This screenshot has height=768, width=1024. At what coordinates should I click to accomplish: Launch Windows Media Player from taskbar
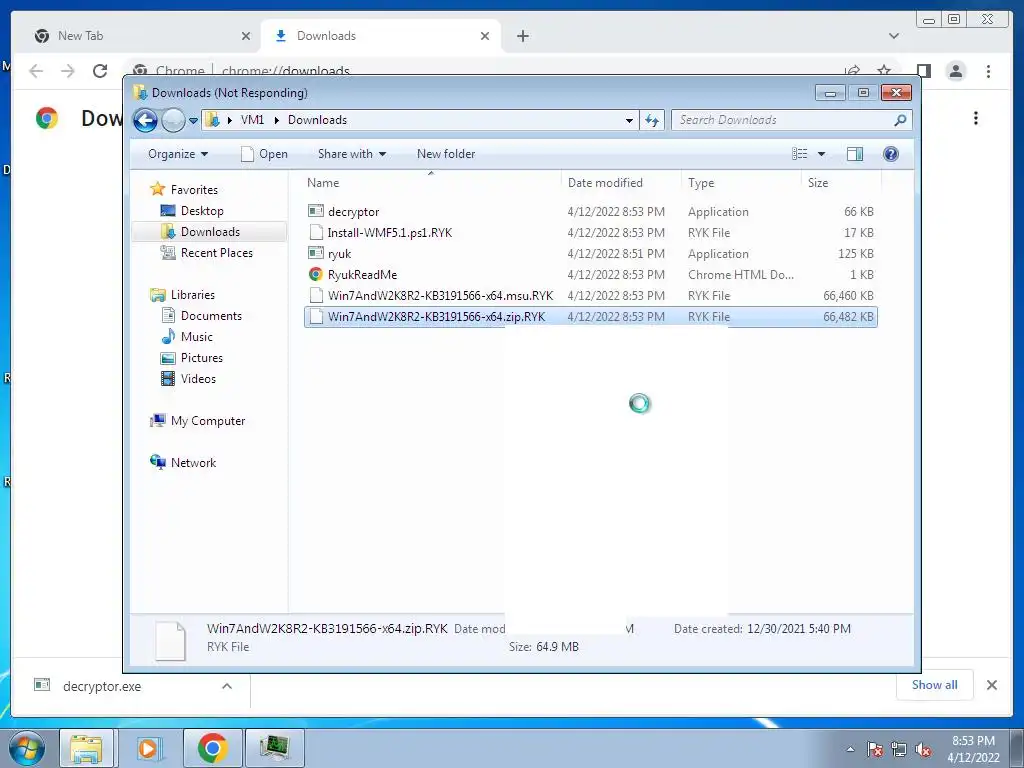pos(149,748)
